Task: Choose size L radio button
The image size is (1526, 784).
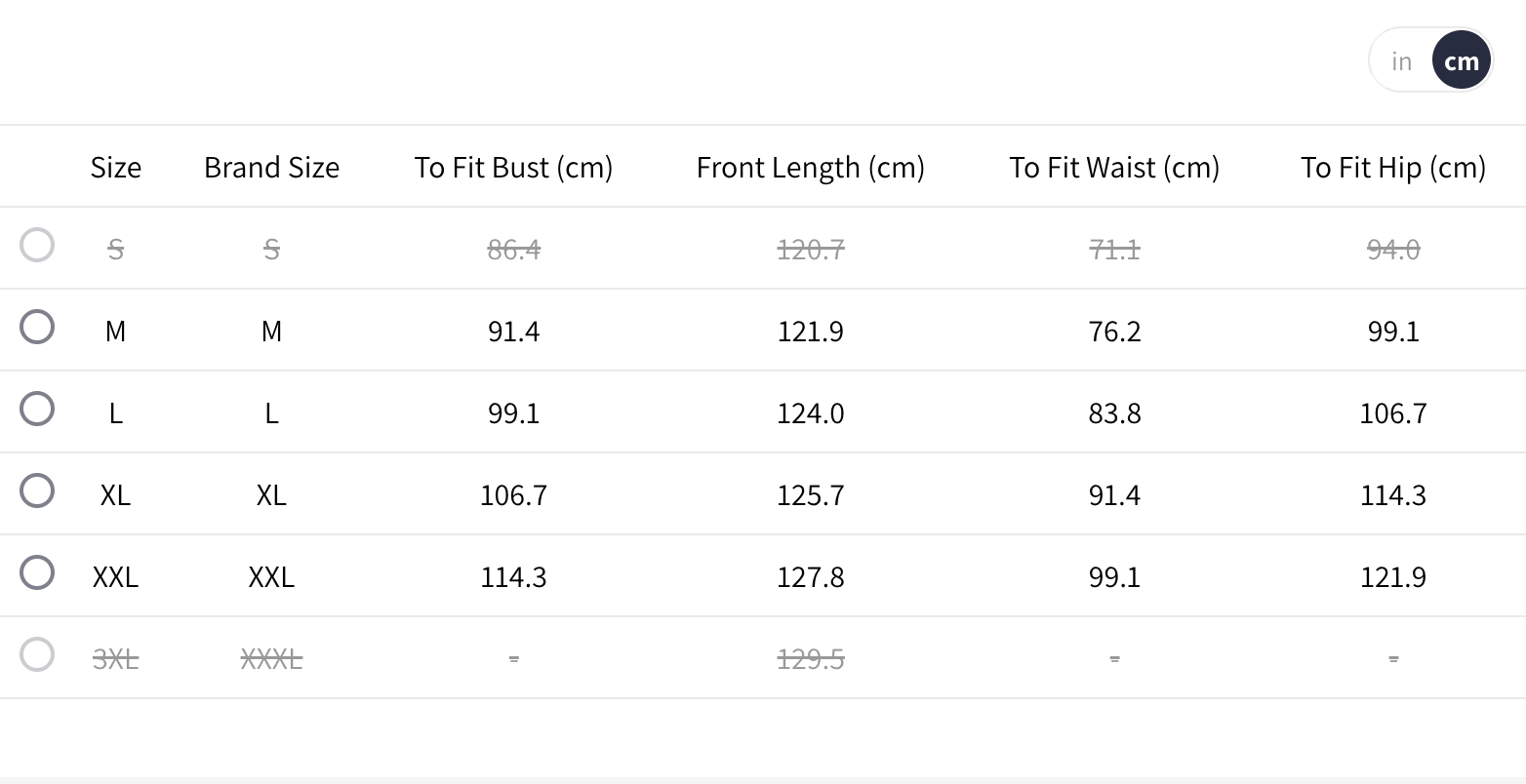Action: [x=37, y=409]
